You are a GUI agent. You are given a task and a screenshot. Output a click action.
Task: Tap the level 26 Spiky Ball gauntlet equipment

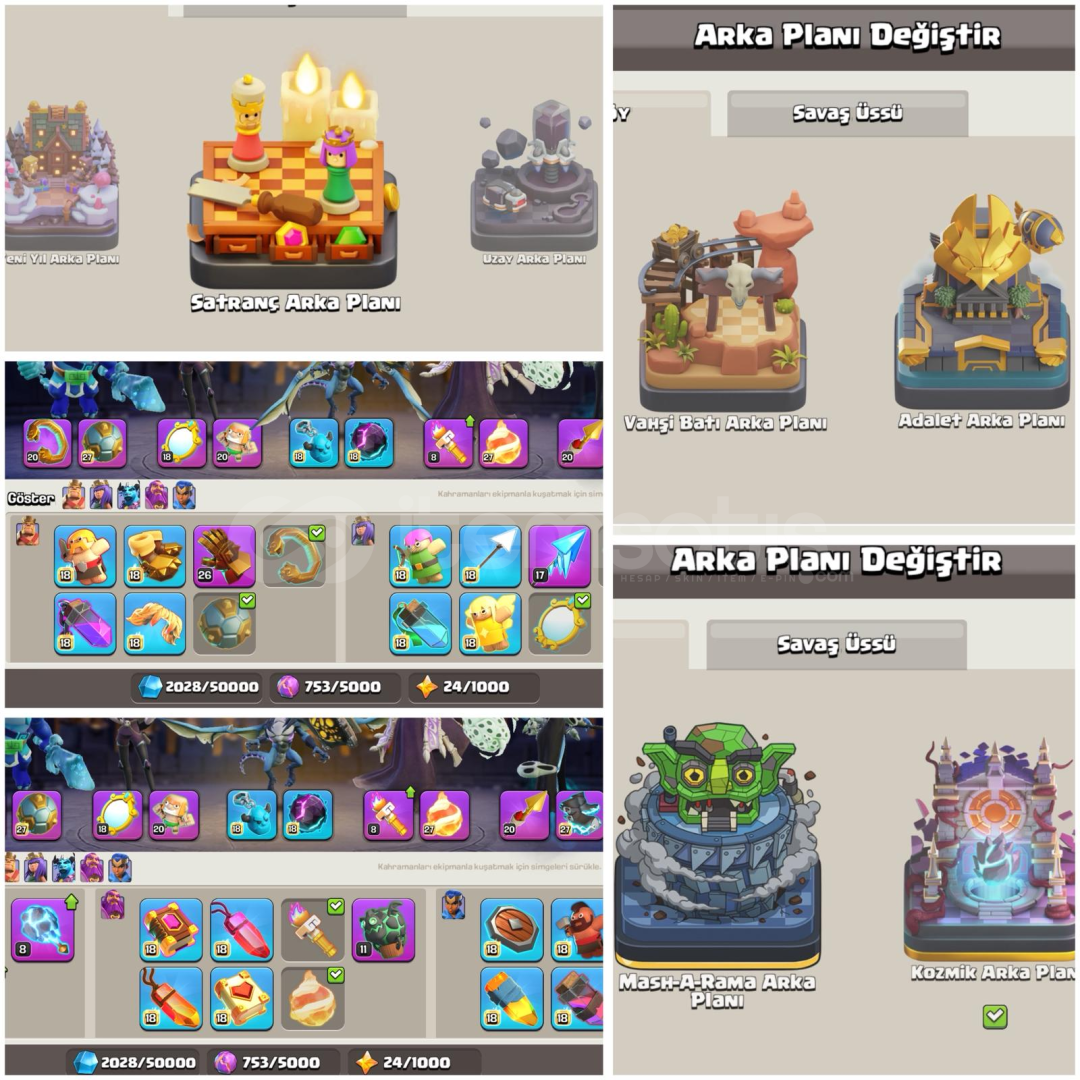225,556
